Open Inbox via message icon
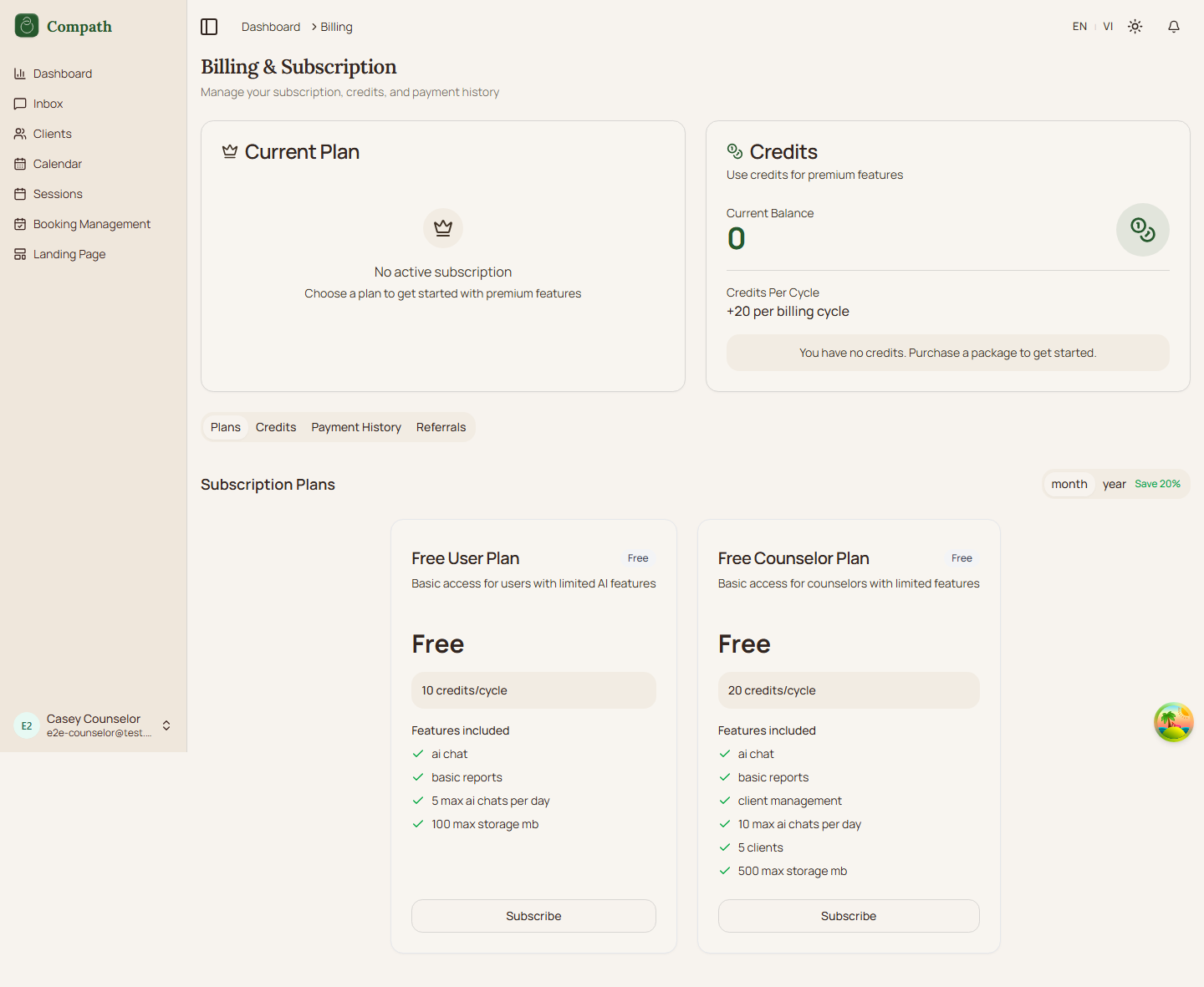The width and height of the screenshot is (1204, 987). 20,104
